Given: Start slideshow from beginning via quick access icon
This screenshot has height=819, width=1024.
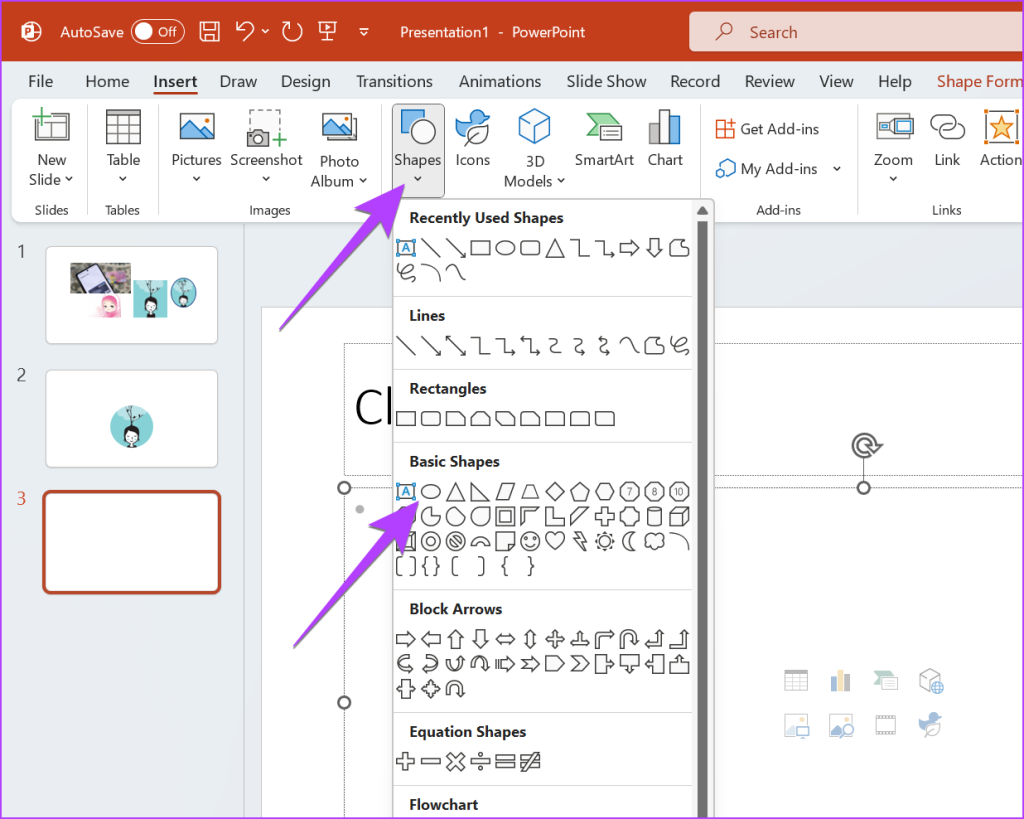Looking at the screenshot, I should click(x=327, y=31).
